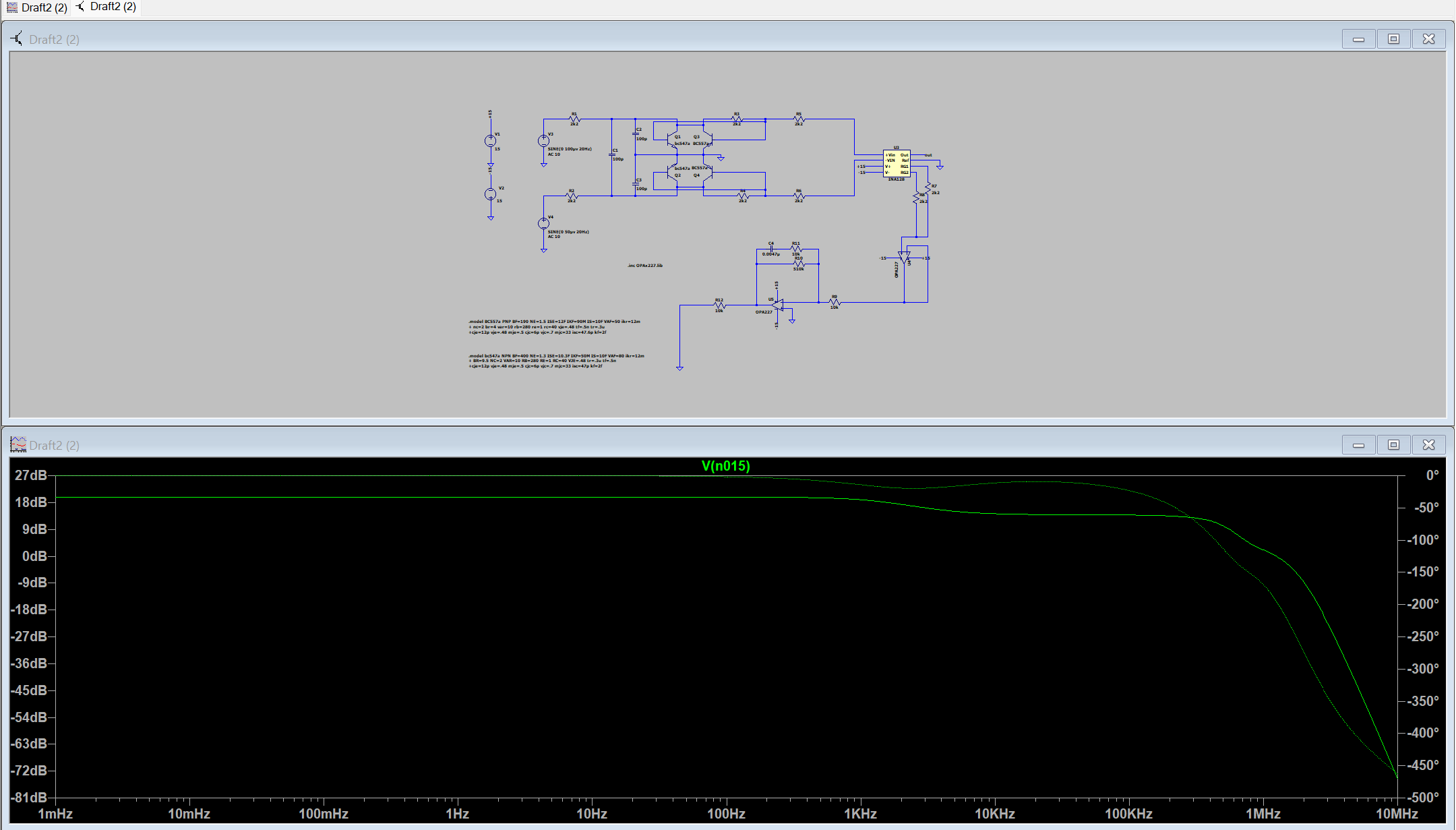Click the .model BC557a PNP directive

coord(554,327)
